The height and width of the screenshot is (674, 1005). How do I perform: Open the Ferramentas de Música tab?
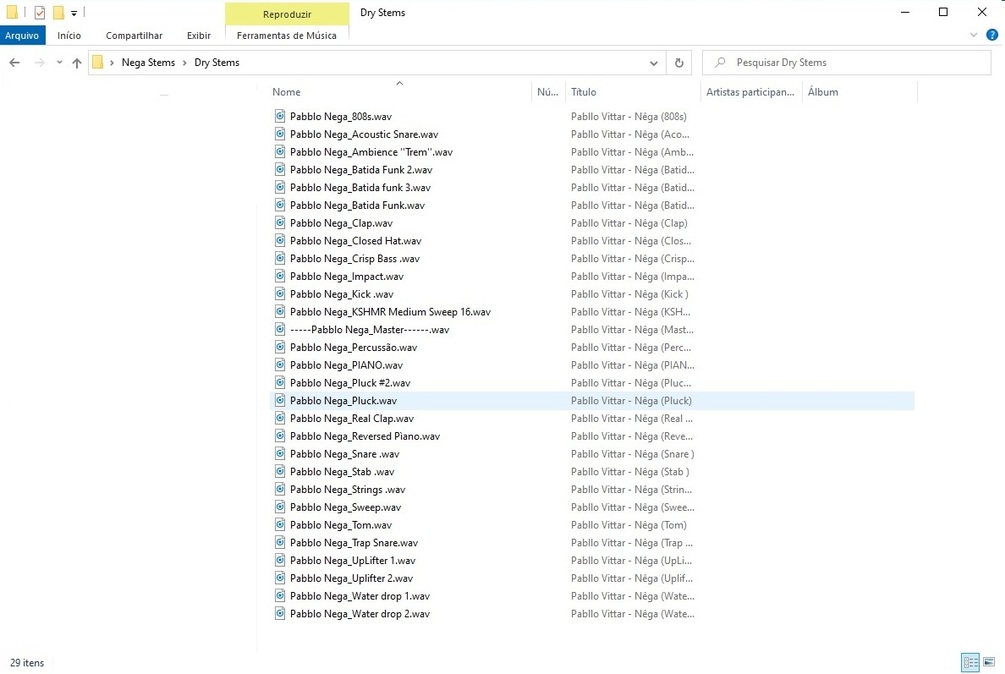(x=287, y=35)
